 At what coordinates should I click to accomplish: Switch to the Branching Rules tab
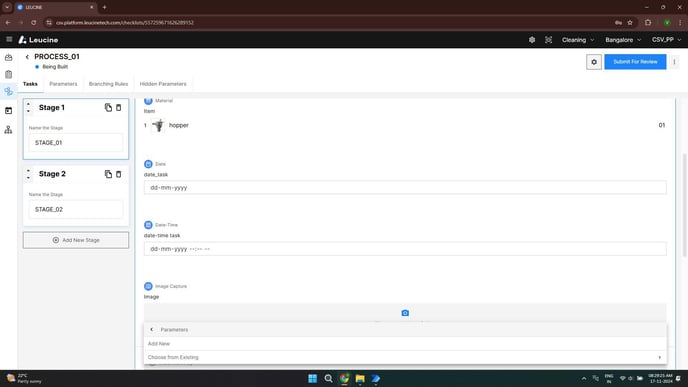pos(108,84)
